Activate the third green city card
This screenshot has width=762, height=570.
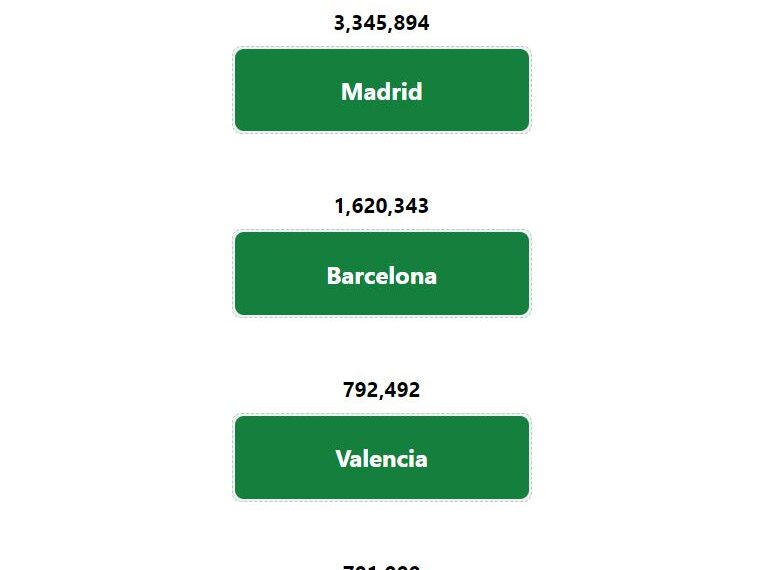coord(381,457)
